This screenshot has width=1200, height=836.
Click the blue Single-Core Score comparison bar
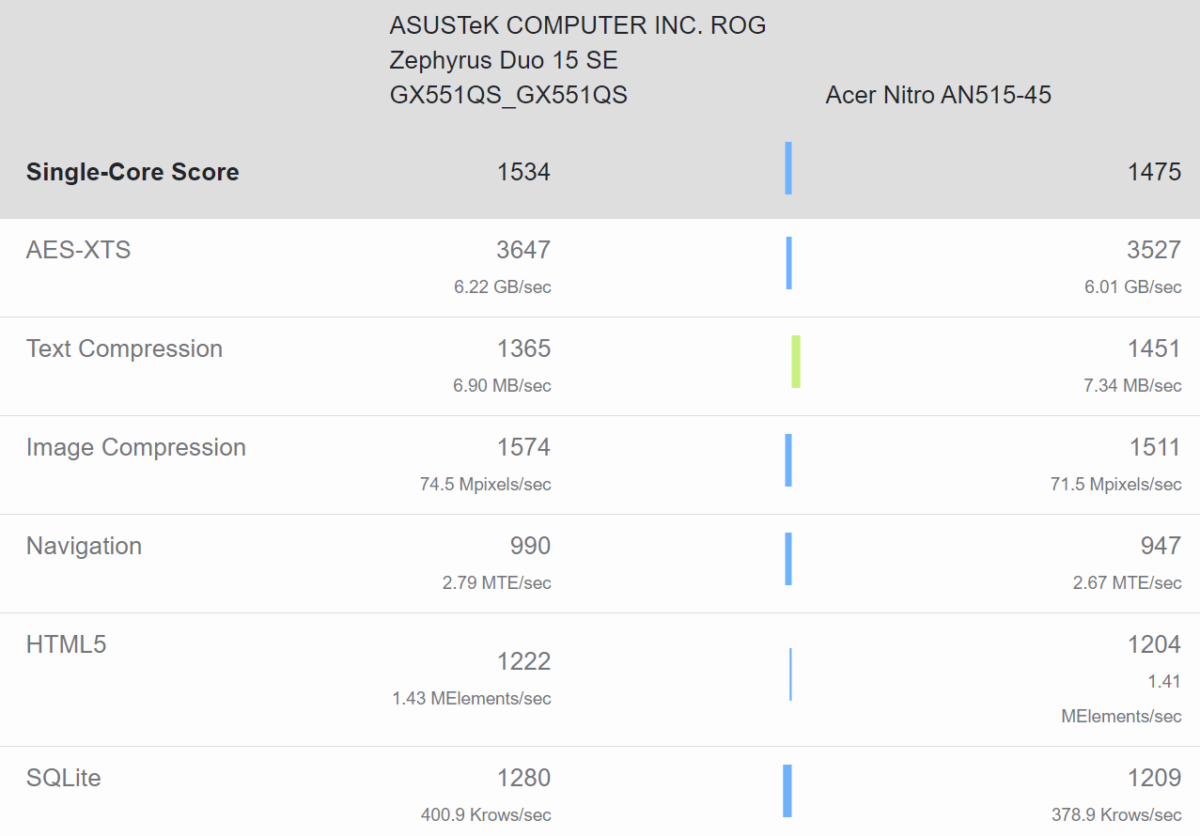tap(789, 169)
